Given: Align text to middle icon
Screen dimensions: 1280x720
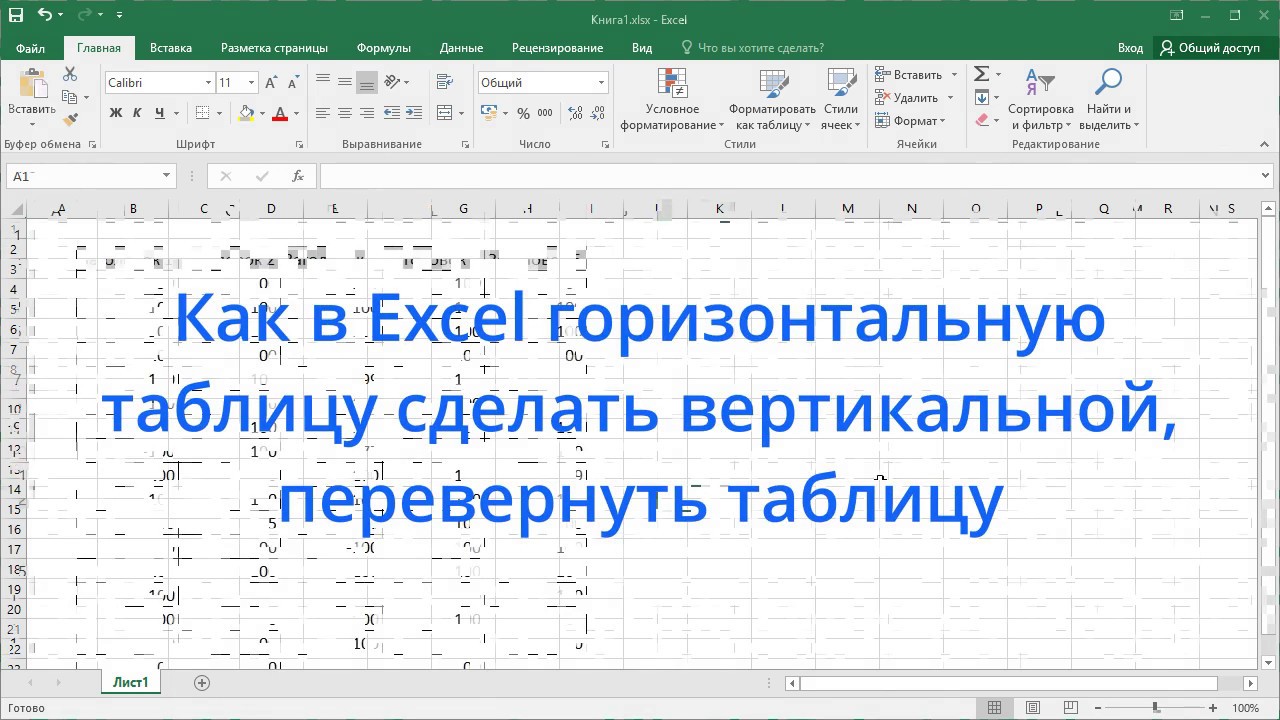Looking at the screenshot, I should tap(345, 82).
